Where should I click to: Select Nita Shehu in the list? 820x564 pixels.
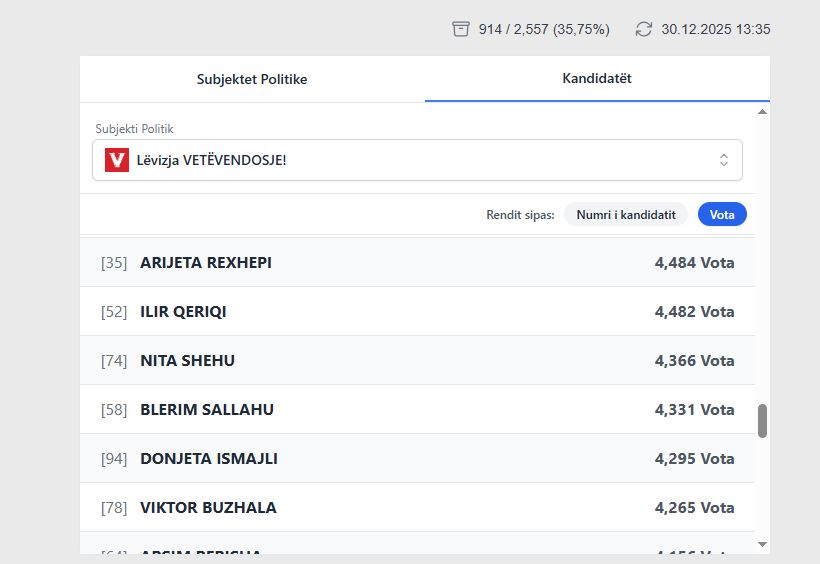pos(417,361)
